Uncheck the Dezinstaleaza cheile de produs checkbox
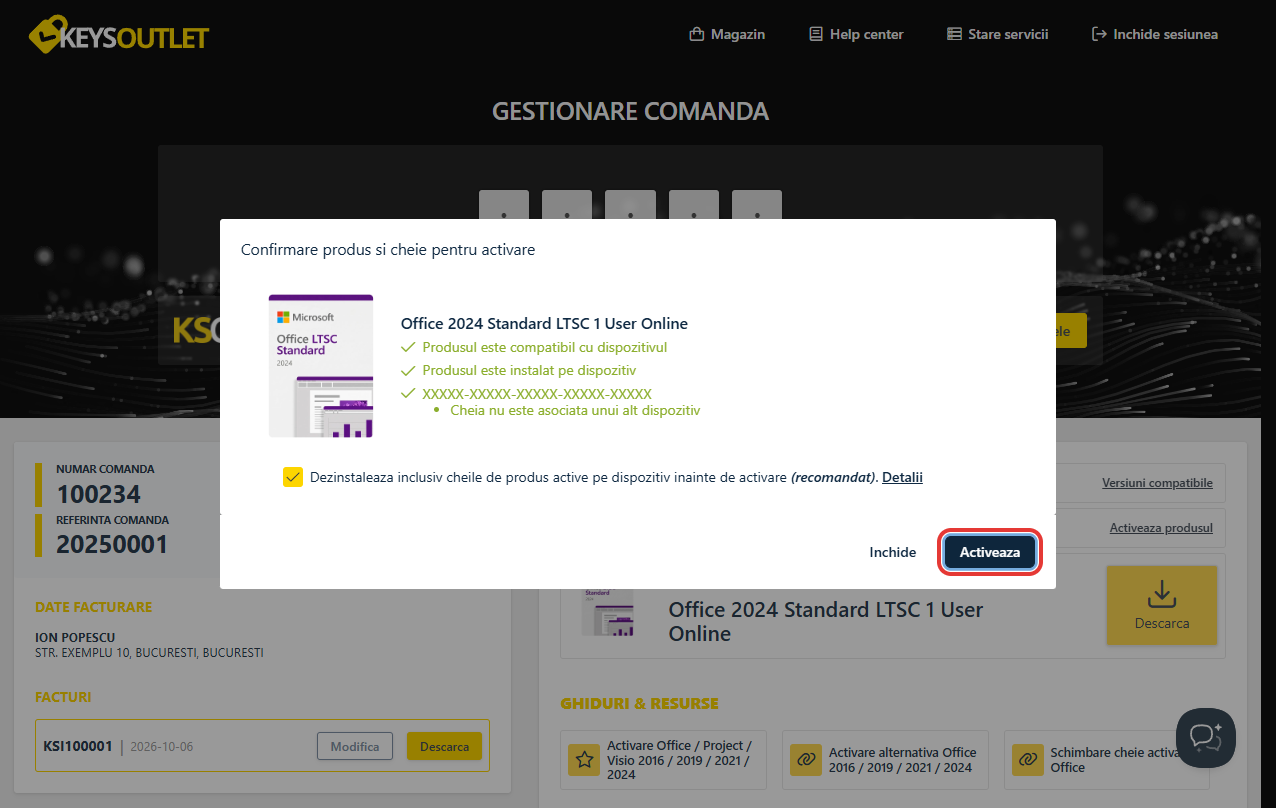 click(293, 477)
